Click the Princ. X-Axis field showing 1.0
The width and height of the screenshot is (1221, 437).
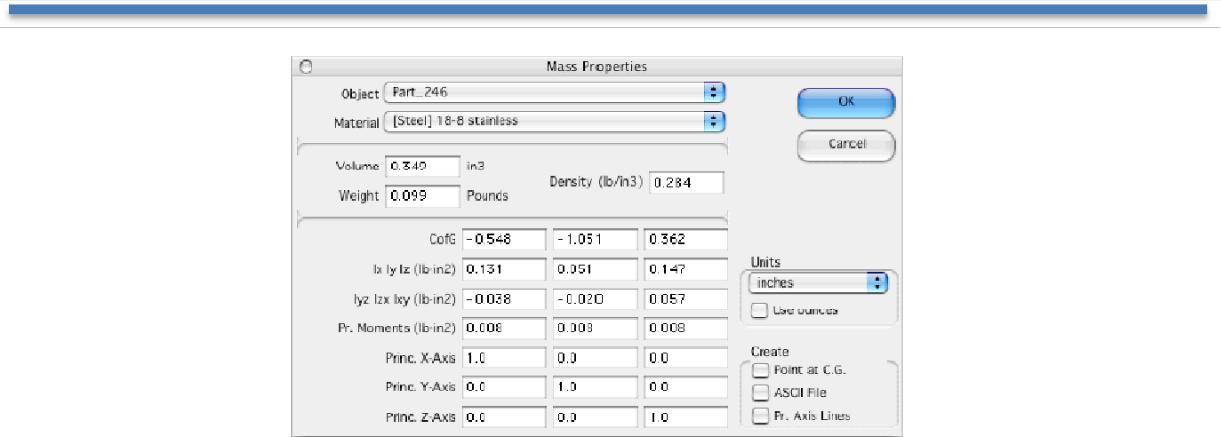coord(505,357)
